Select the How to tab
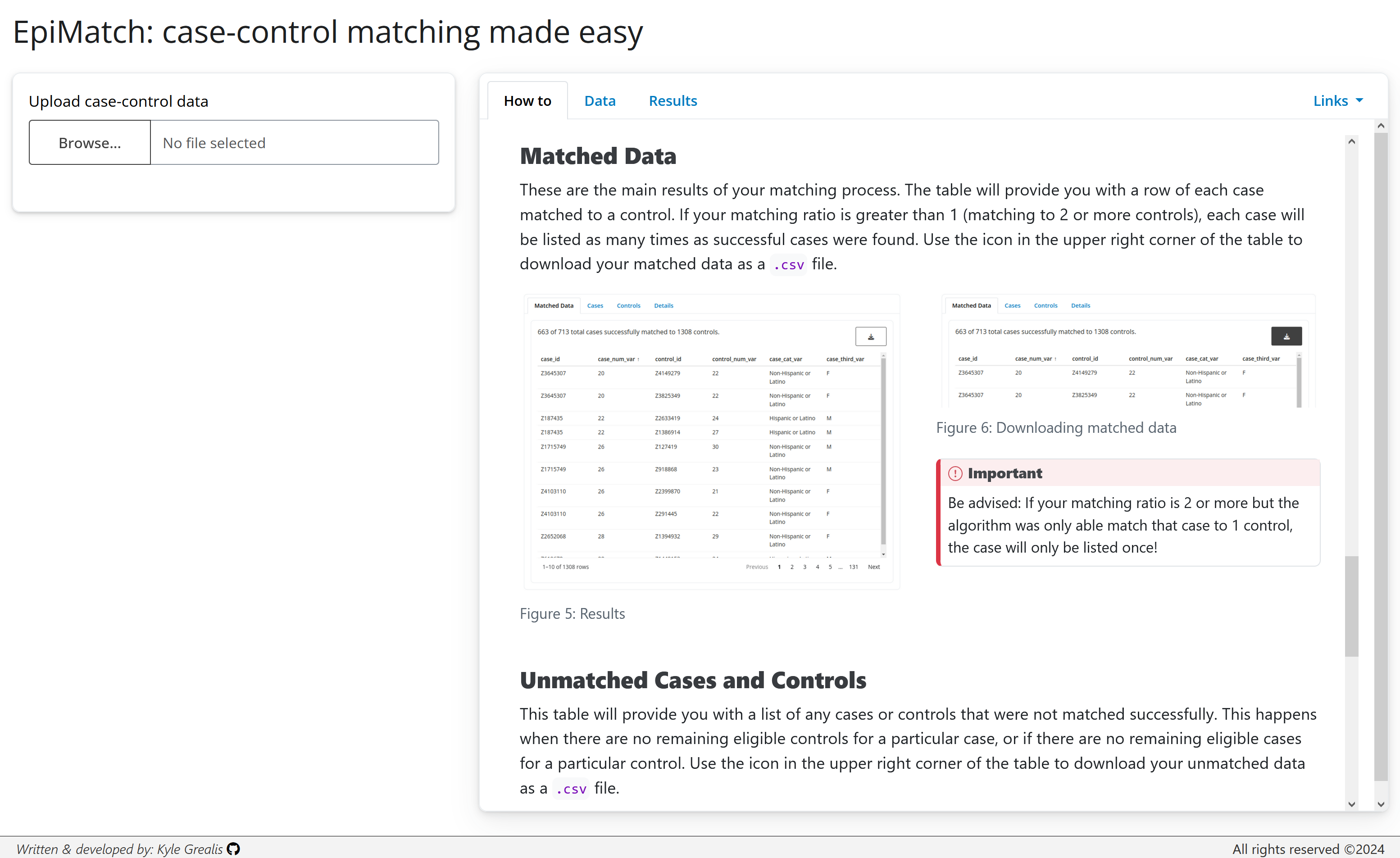 coord(527,100)
